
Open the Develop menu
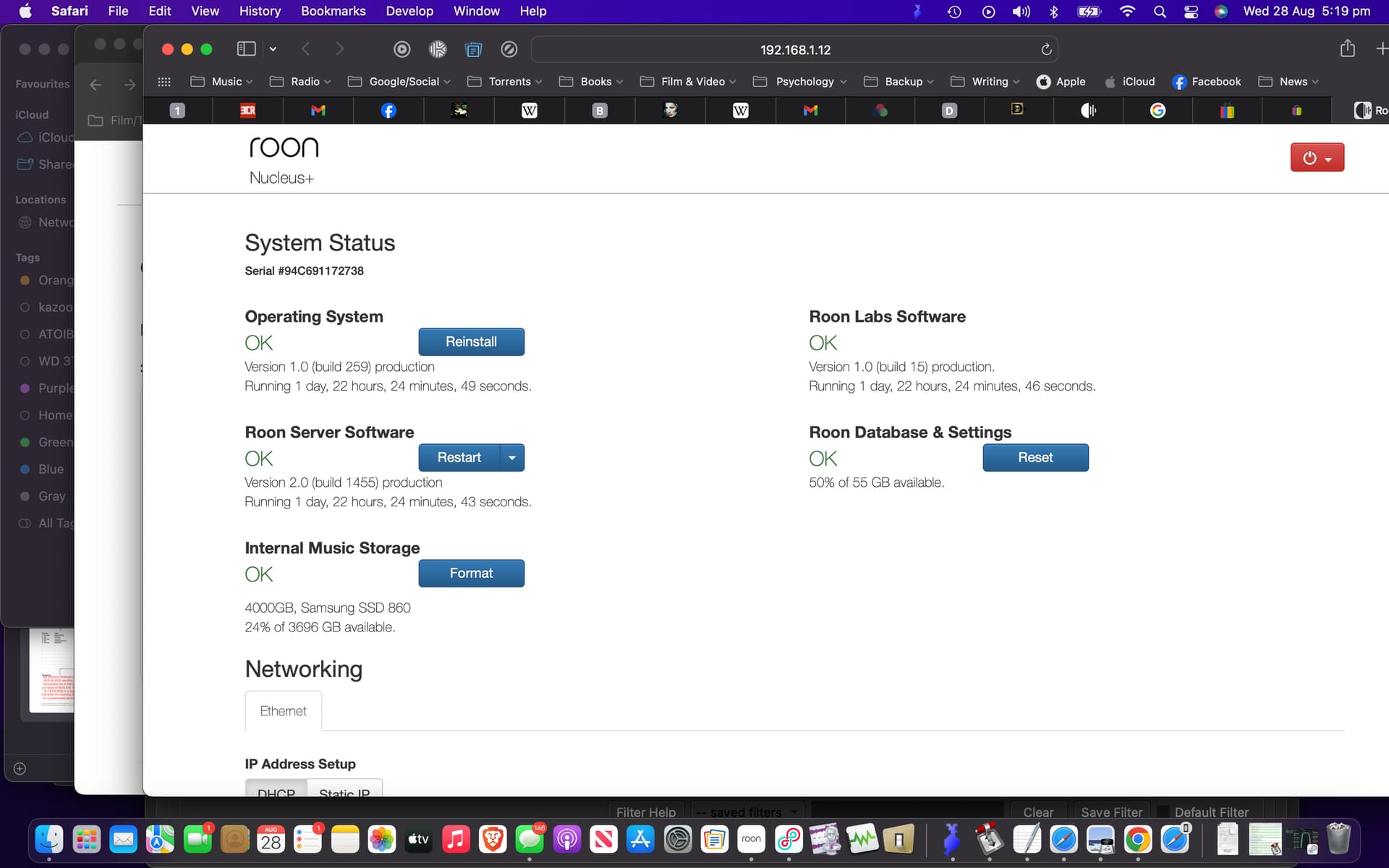[409, 11]
